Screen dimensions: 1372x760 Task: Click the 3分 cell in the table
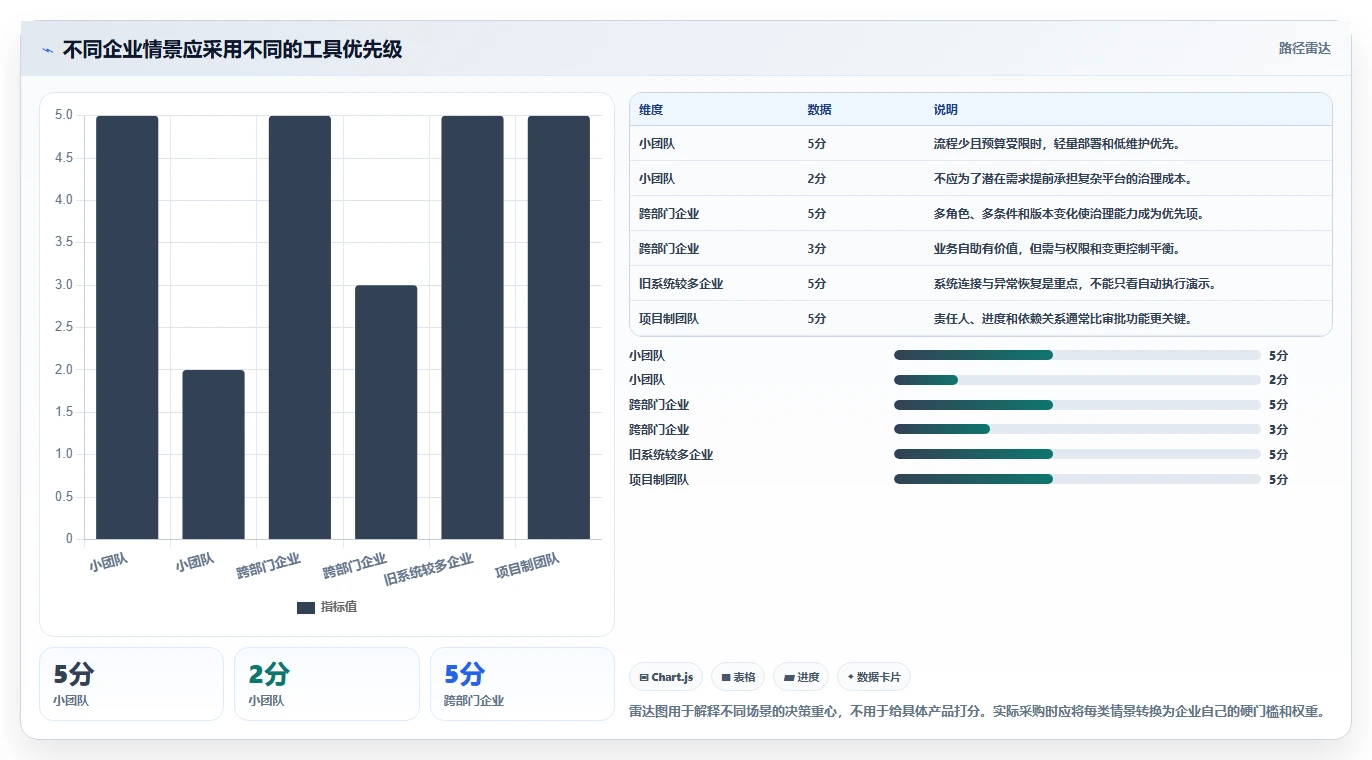pyautogui.click(x=817, y=249)
